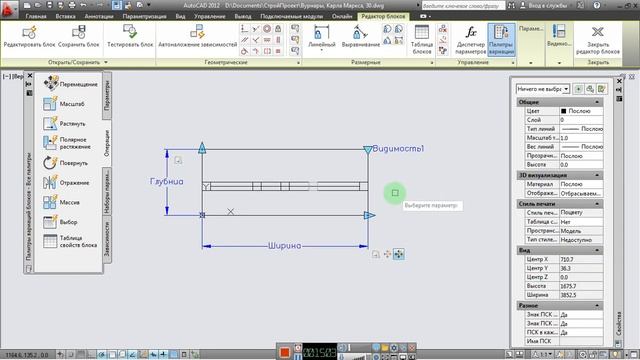Select the parallel geometric constraint icon
This screenshot has width=640, height=360.
pos(244,40)
